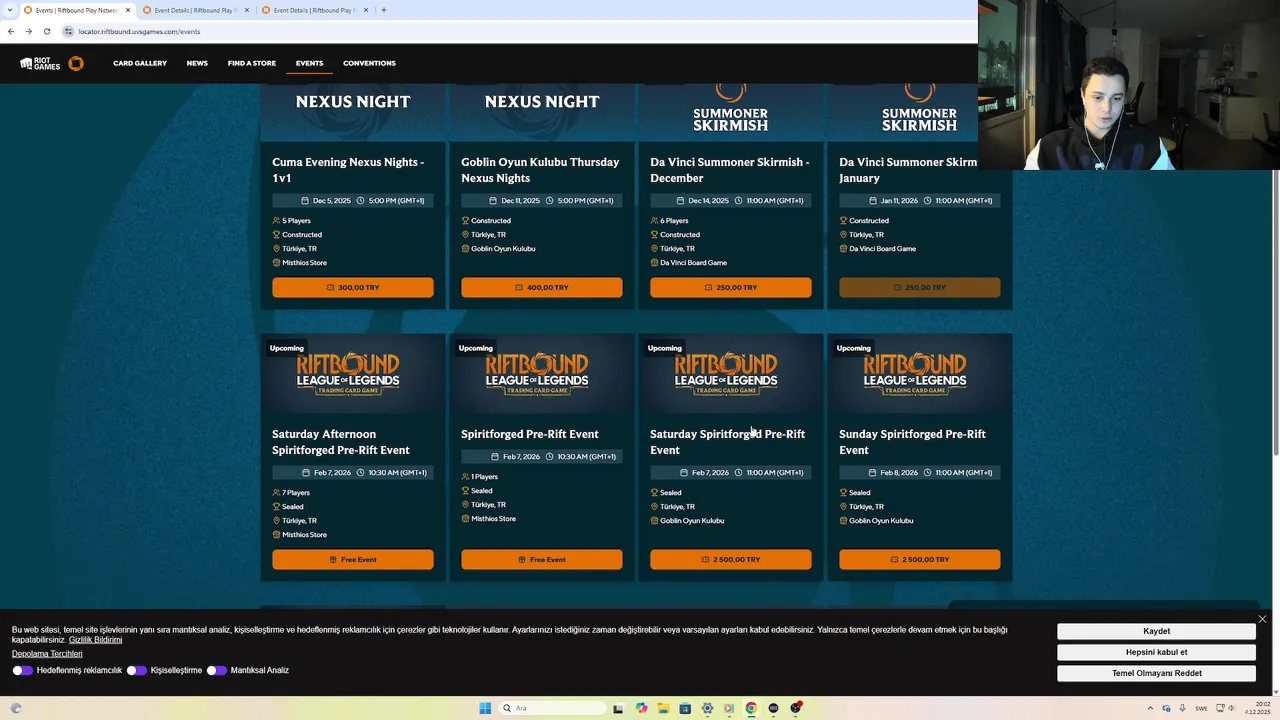Open a new browser tab with plus
The height and width of the screenshot is (720, 1280).
pyautogui.click(x=384, y=10)
